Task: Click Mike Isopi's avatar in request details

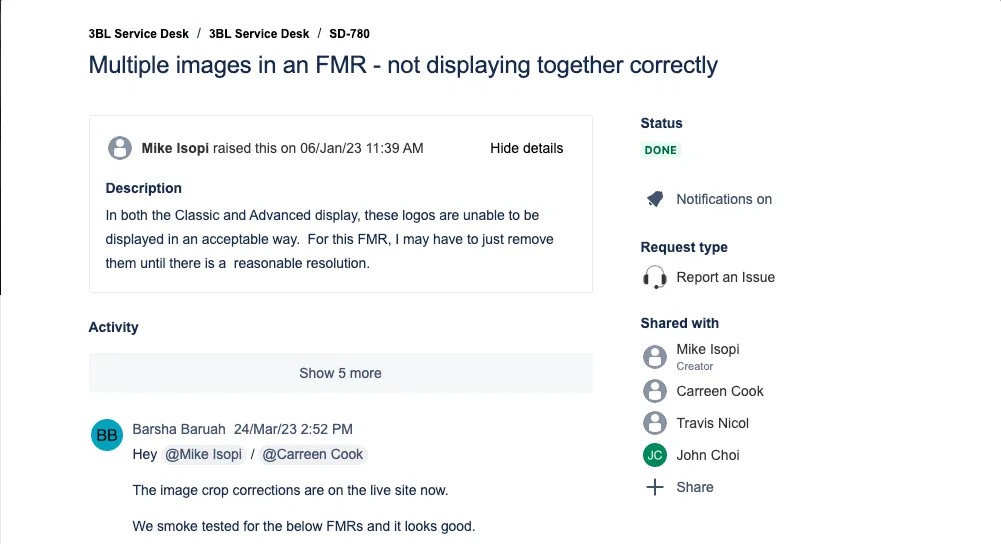Action: [x=120, y=148]
